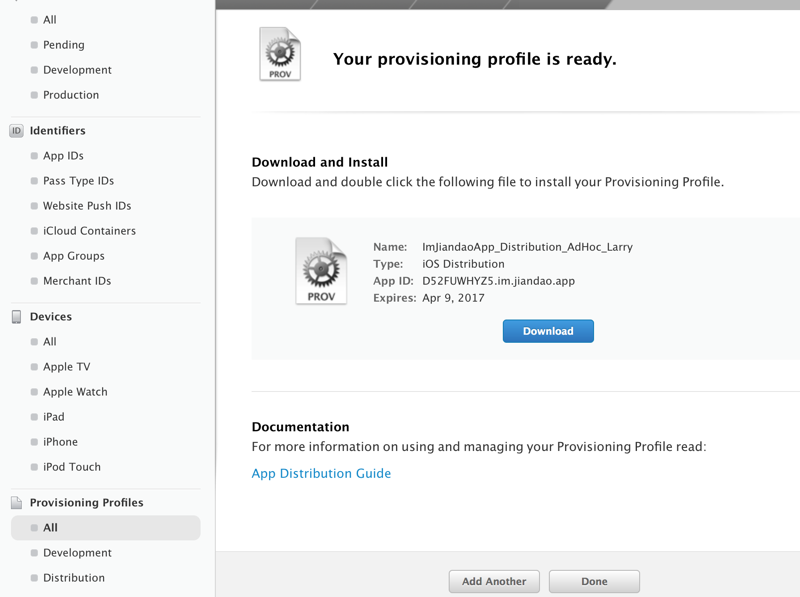Viewport: 800px width, 597px height.
Task: Open Distribution provisioning profiles
Action: pyautogui.click(x=74, y=578)
